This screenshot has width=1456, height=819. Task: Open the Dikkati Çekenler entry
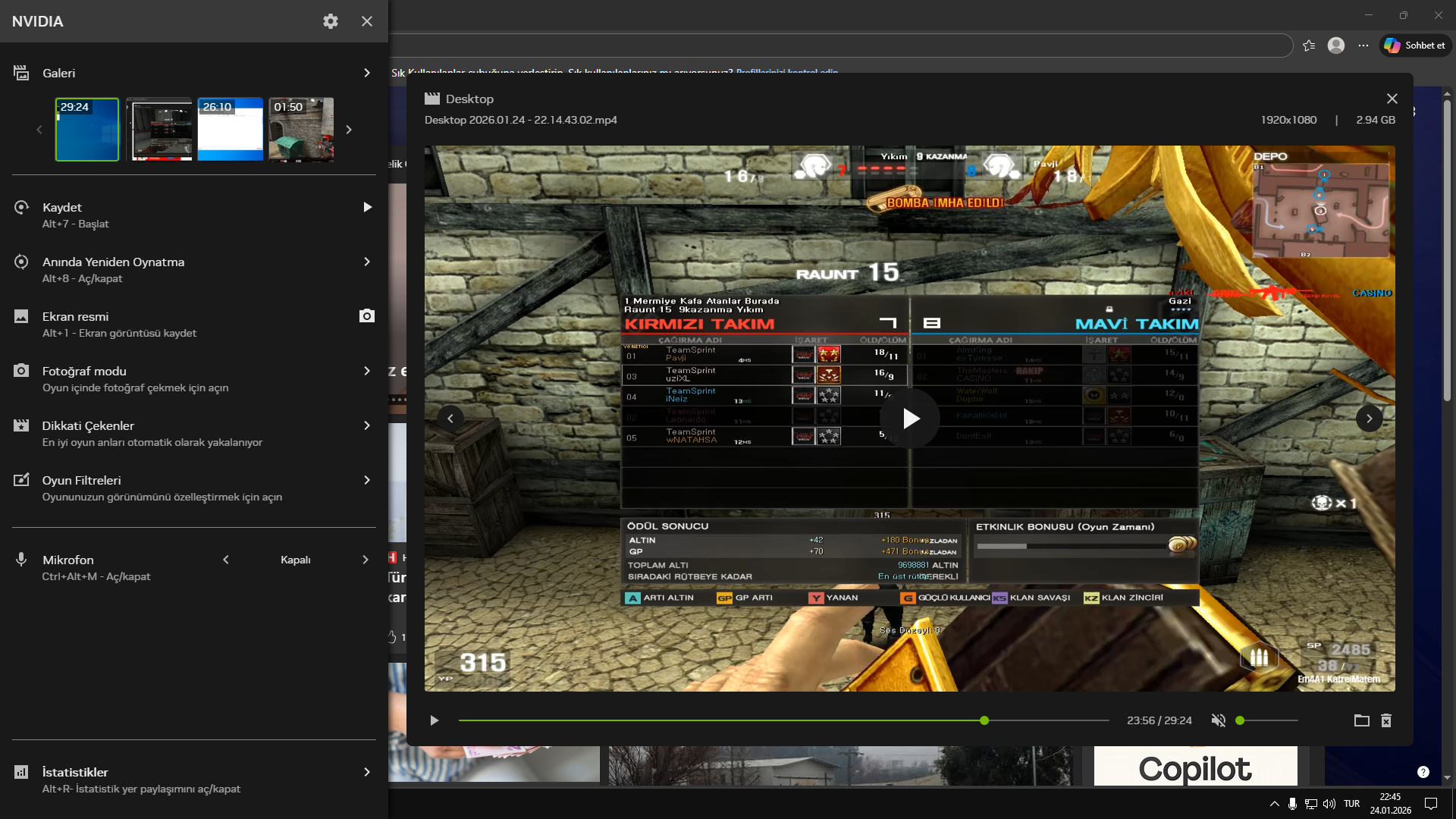[x=194, y=433]
